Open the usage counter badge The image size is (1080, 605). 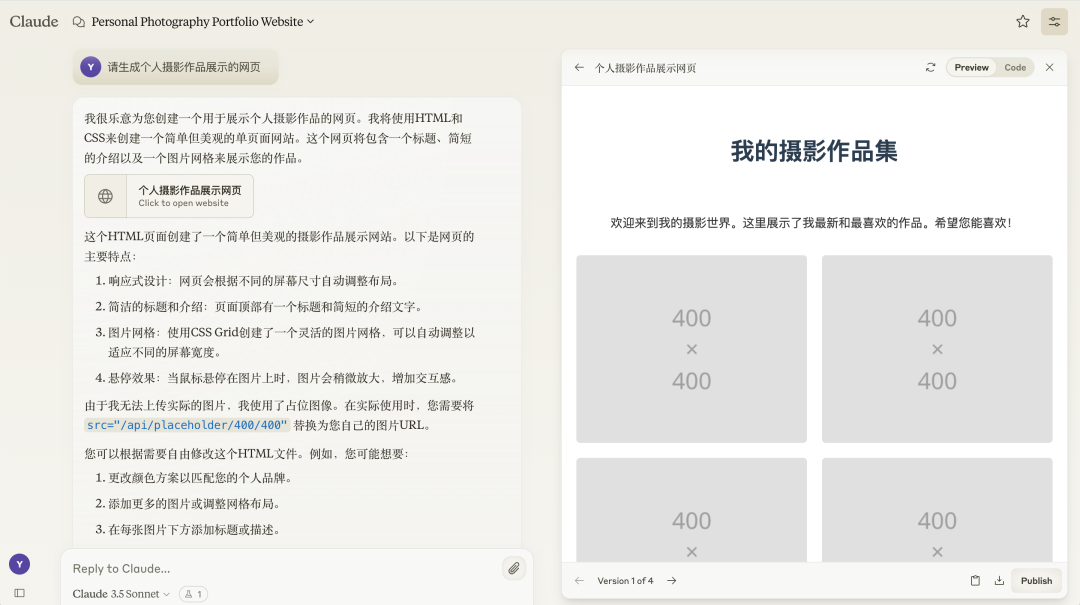point(193,593)
